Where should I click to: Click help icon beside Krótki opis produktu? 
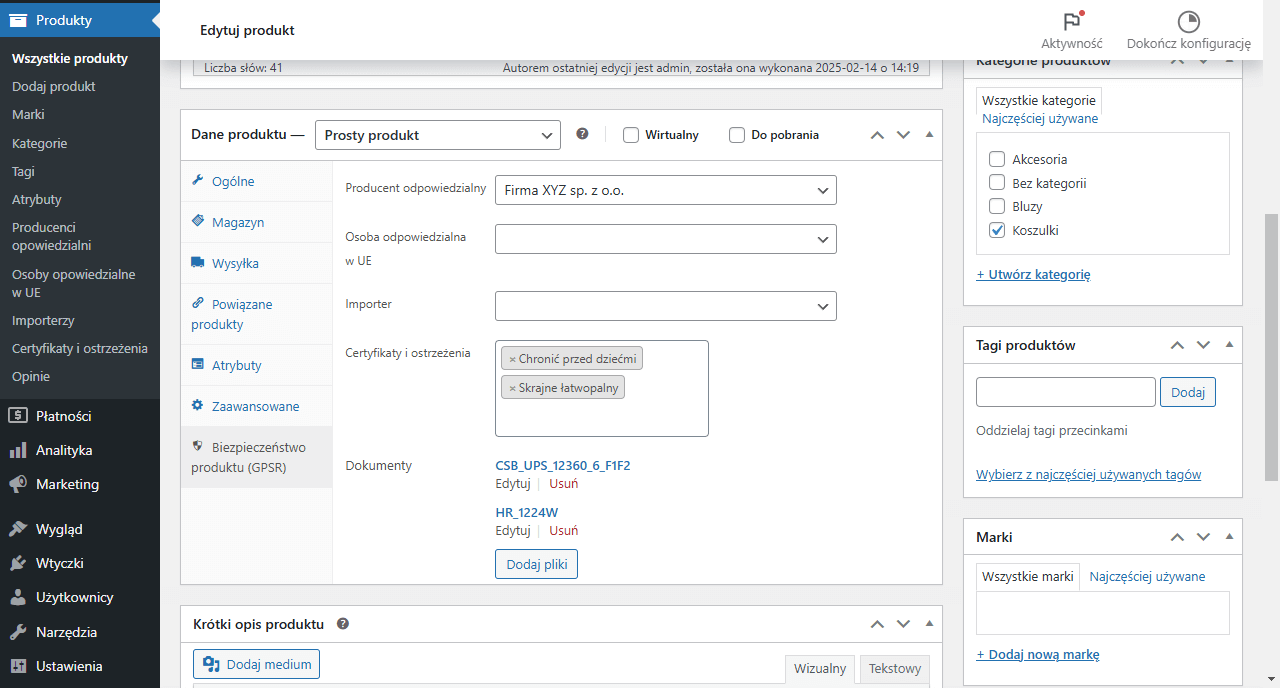(x=343, y=624)
